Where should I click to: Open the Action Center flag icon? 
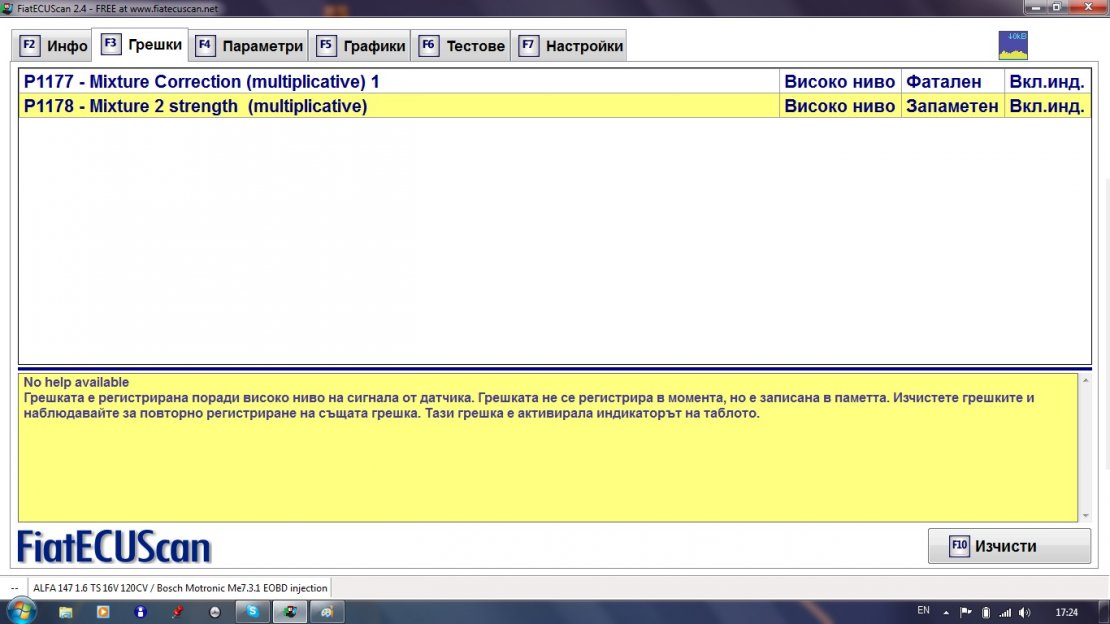(966, 612)
